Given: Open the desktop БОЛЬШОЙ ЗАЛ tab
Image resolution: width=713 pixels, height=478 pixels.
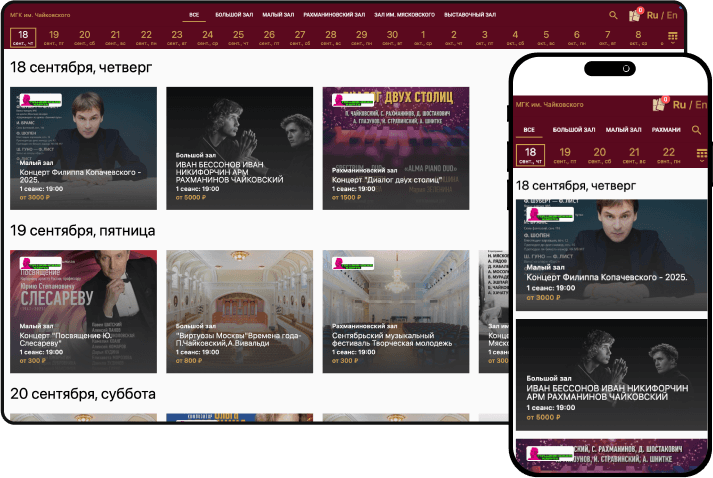Looking at the screenshot, I should 235,16.
